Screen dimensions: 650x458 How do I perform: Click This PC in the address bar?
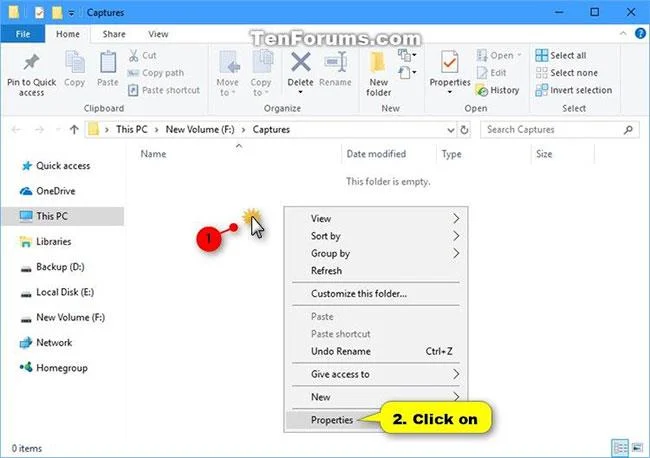click(x=132, y=130)
